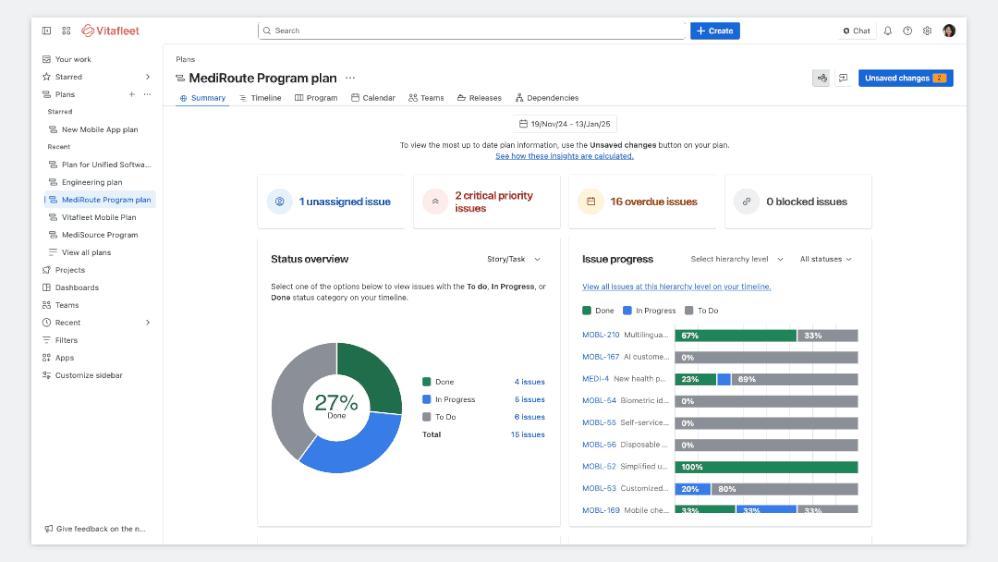The height and width of the screenshot is (562, 998).
Task: Open the MOBL-167 issue link
Action: [x=600, y=357]
